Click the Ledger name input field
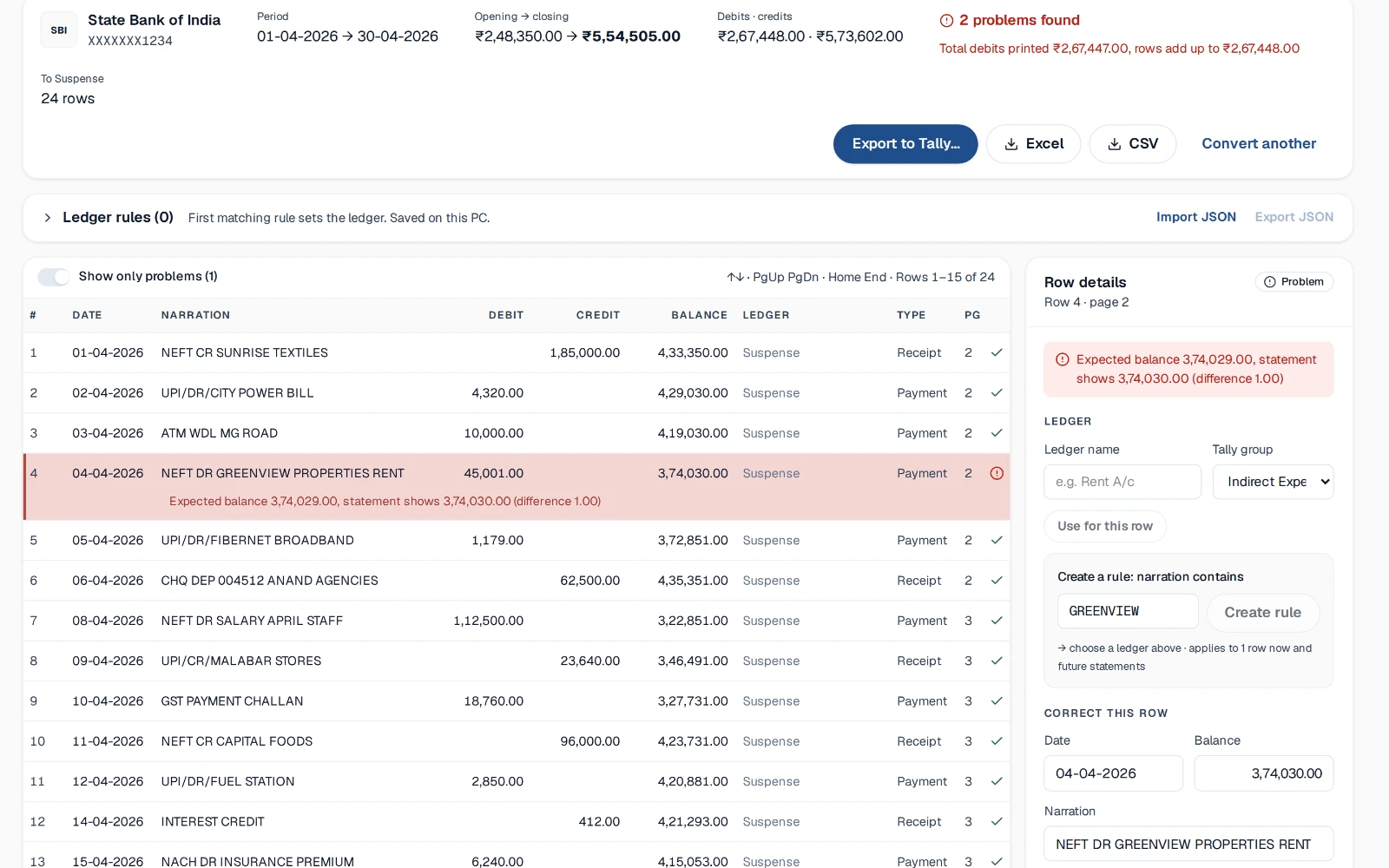The image size is (1389, 868). 1122,482
